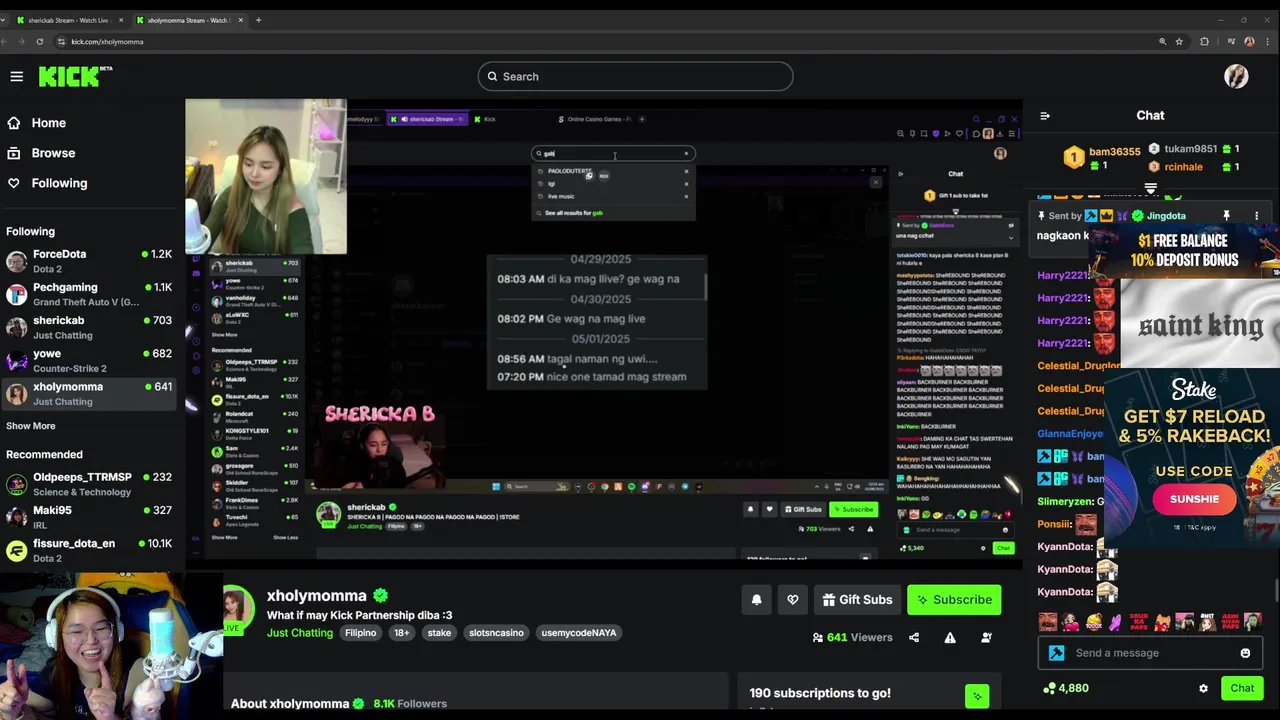Open chat settings gear
This screenshot has height=720, width=1280.
1203,688
